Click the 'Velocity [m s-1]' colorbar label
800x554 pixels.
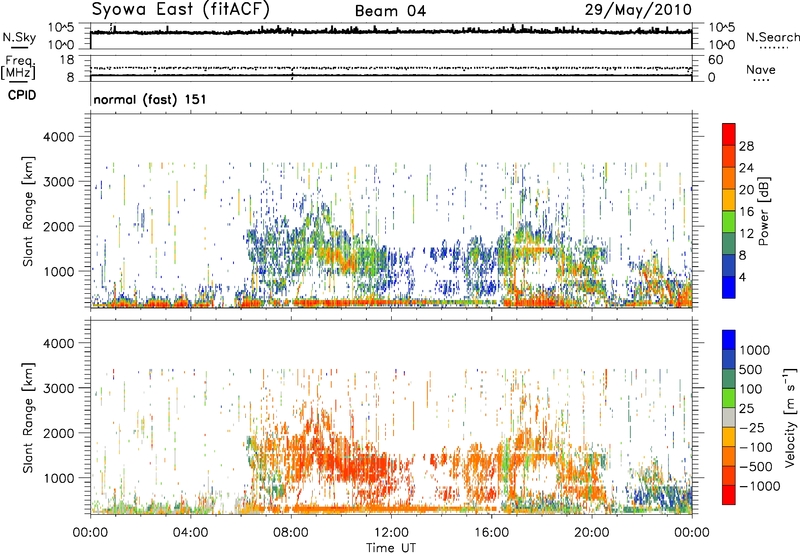790,417
